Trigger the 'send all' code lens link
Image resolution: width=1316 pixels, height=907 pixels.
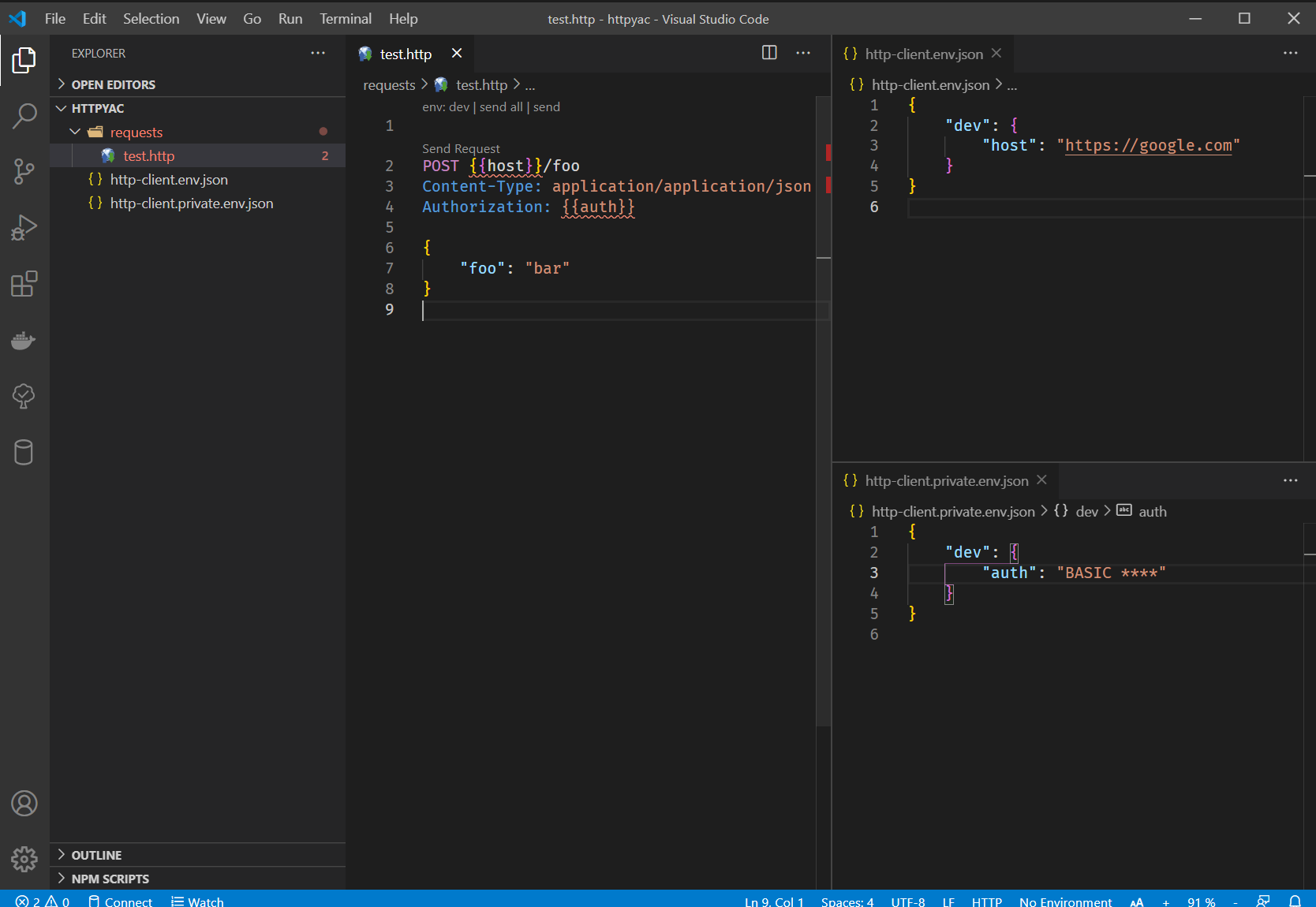pos(500,106)
